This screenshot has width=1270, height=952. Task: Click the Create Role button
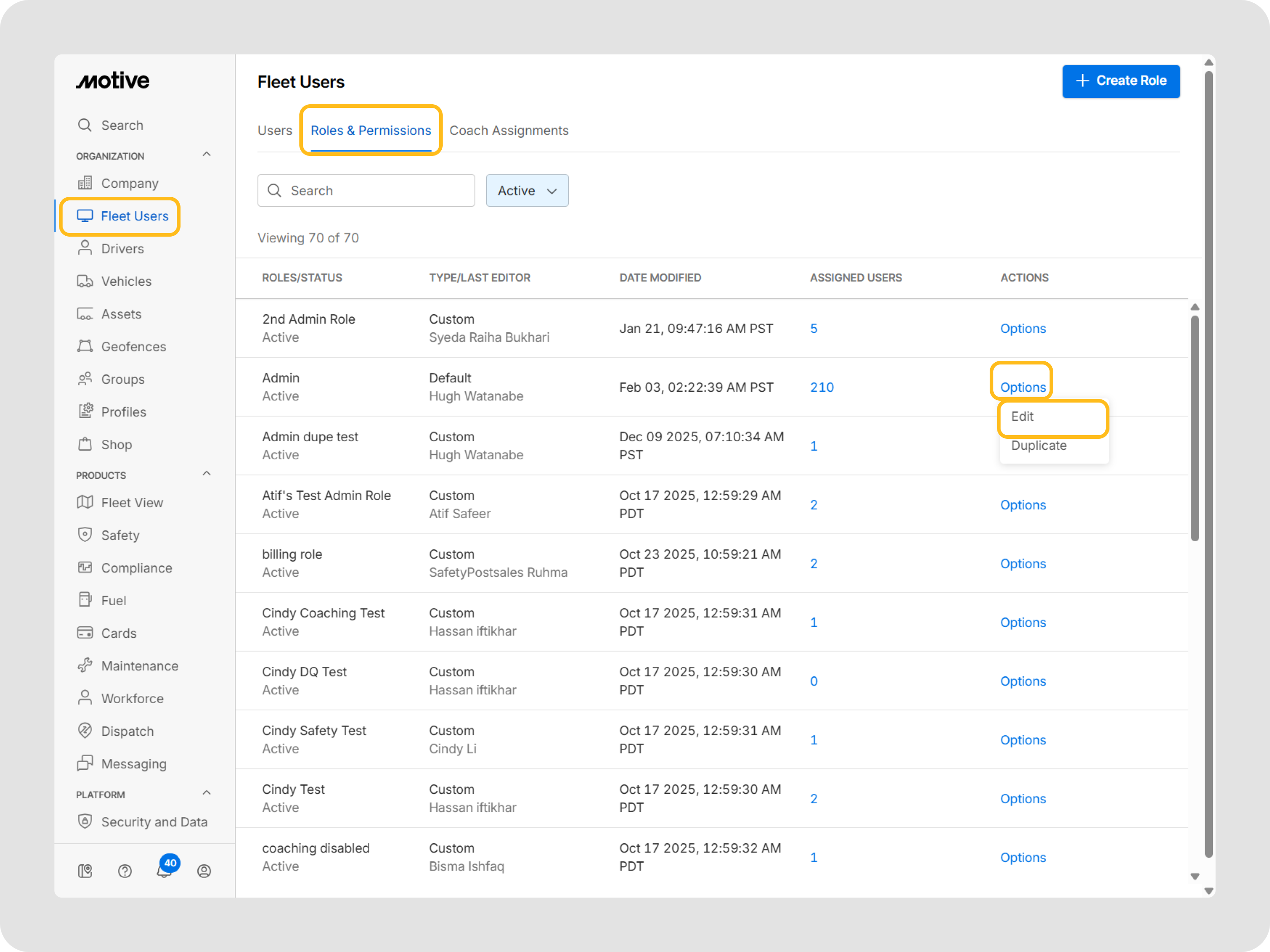point(1120,81)
